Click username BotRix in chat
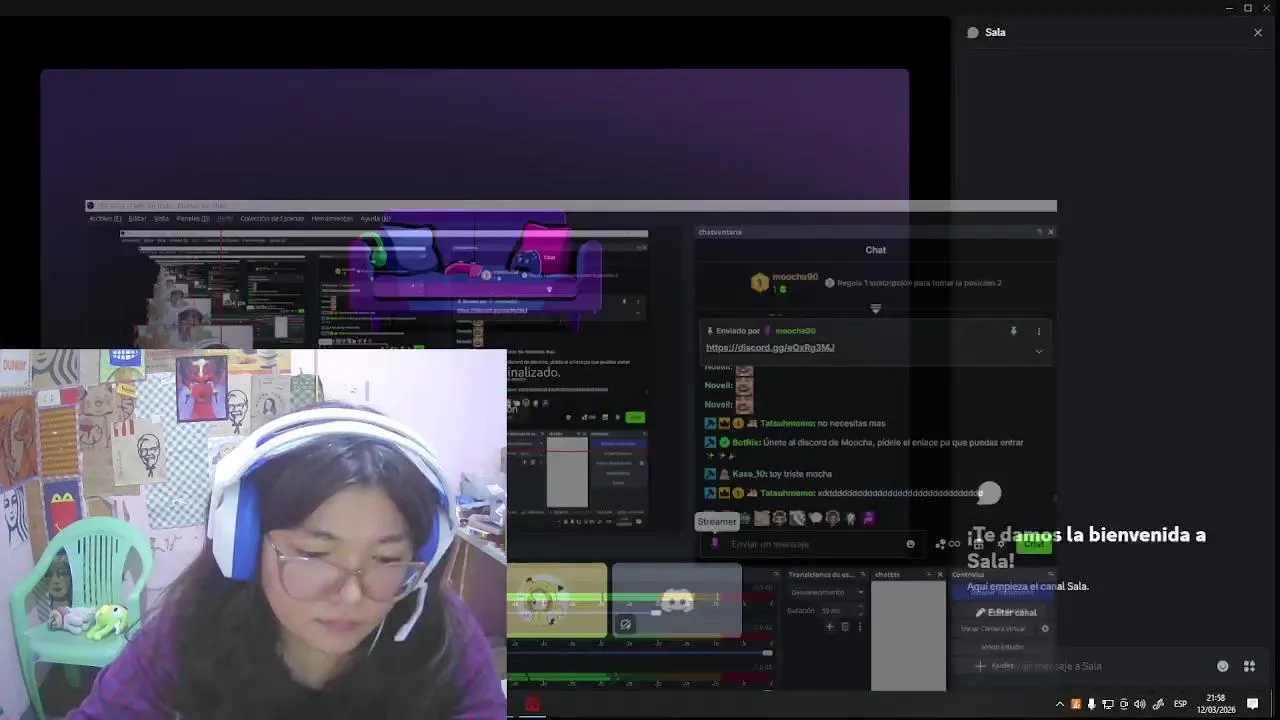The width and height of the screenshot is (1280, 720). coord(746,442)
